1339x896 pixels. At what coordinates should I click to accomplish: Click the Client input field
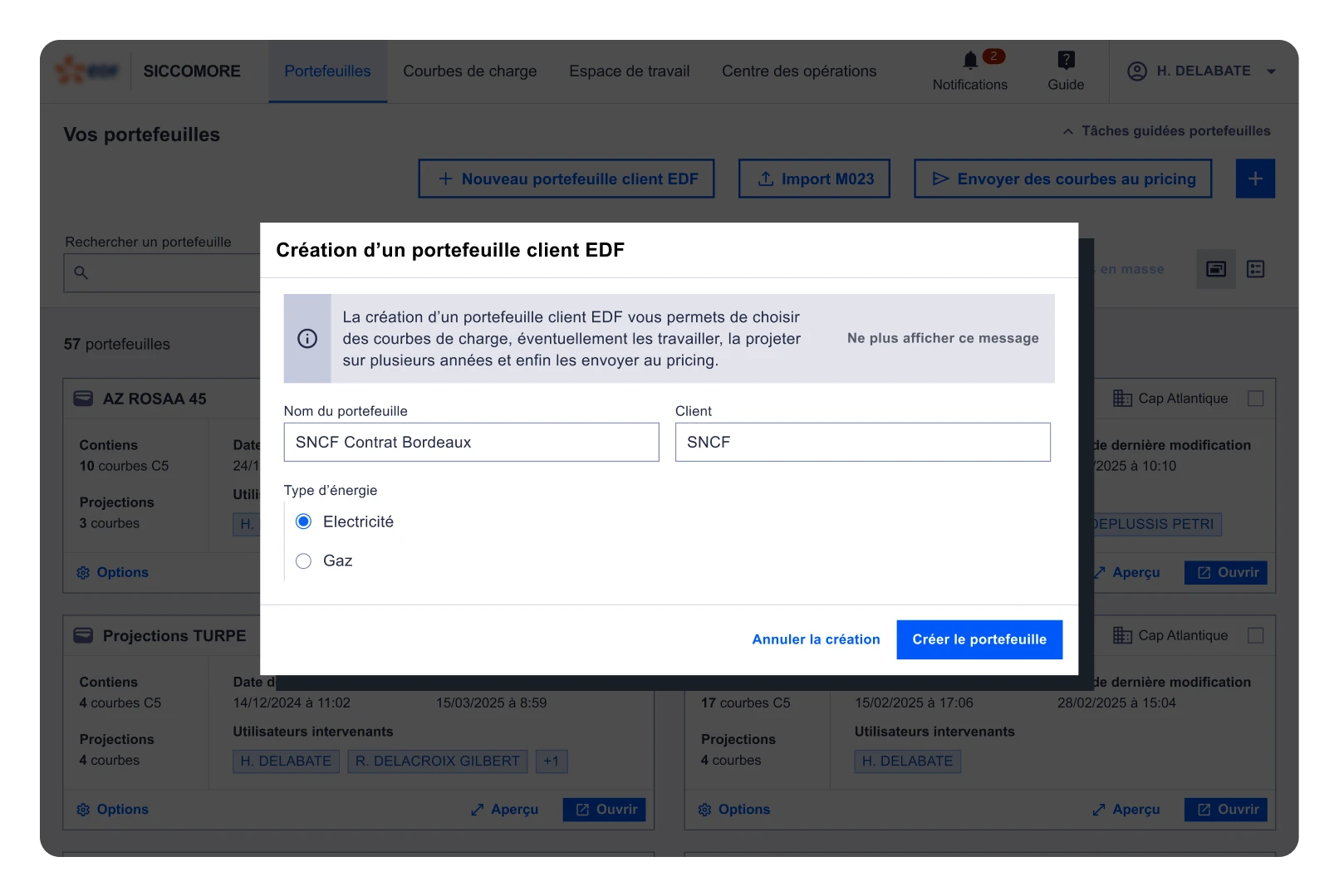[862, 442]
